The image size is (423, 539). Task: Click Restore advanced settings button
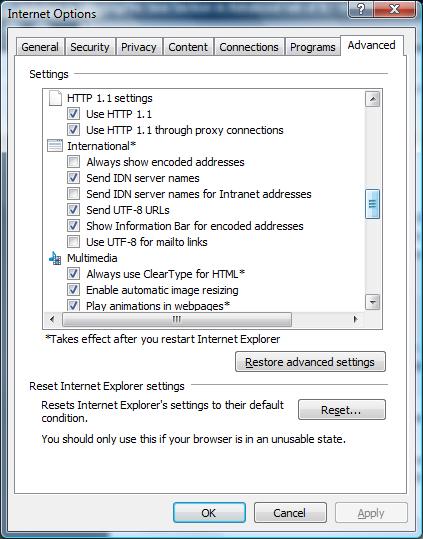coord(310,362)
